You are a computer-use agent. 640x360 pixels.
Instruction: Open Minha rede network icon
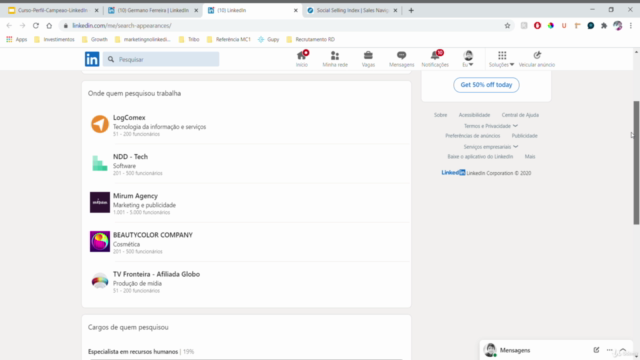coord(335,59)
